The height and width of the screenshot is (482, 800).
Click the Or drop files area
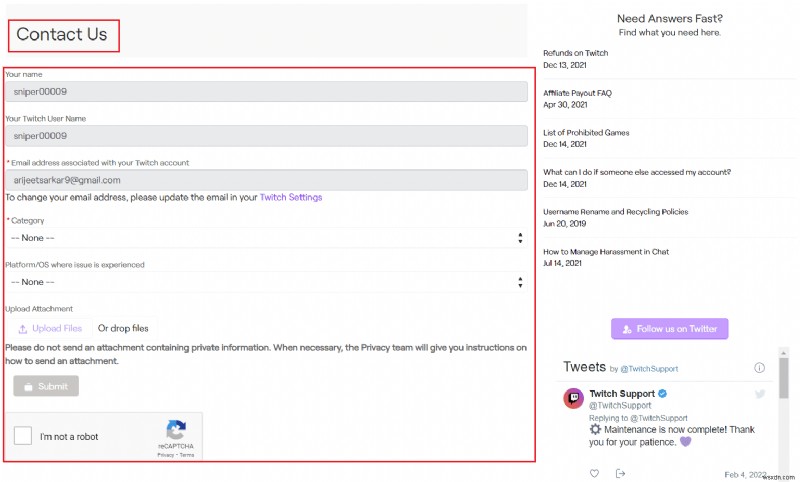(123, 328)
